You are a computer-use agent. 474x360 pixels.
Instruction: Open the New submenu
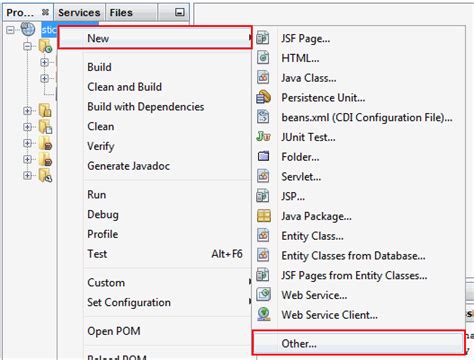coord(155,38)
